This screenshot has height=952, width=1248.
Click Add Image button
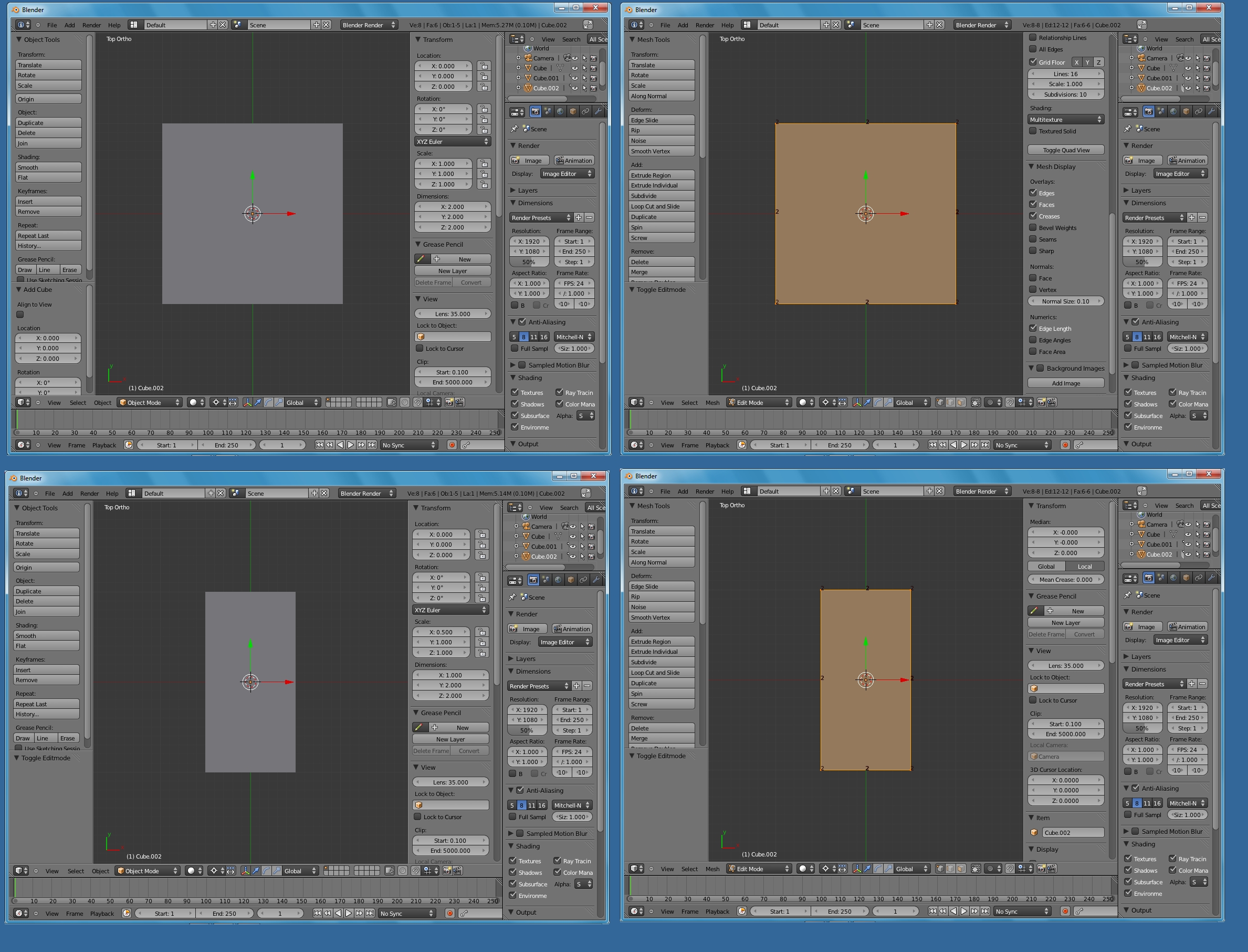click(x=1066, y=383)
